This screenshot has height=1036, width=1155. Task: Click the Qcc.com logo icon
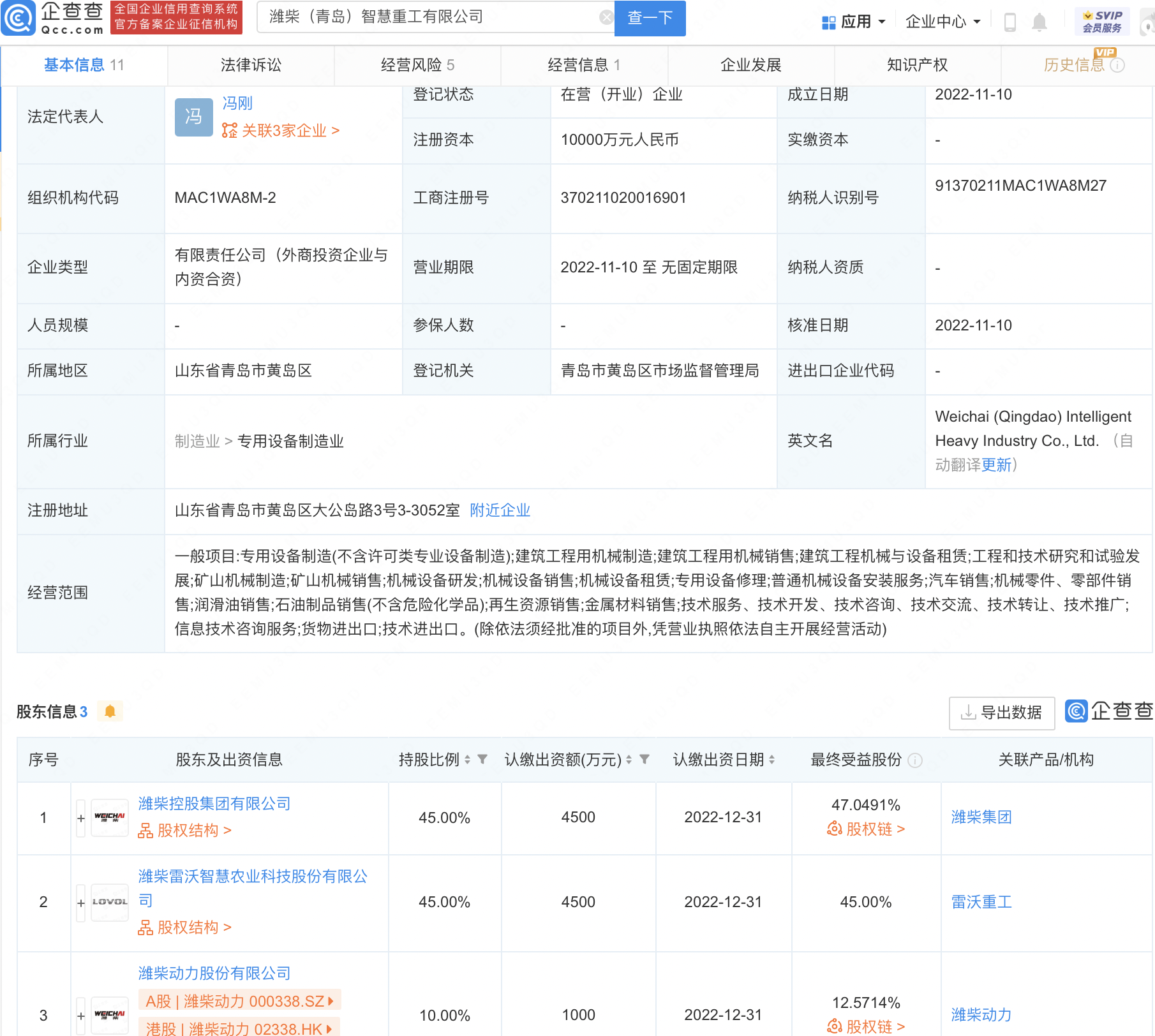[19, 18]
